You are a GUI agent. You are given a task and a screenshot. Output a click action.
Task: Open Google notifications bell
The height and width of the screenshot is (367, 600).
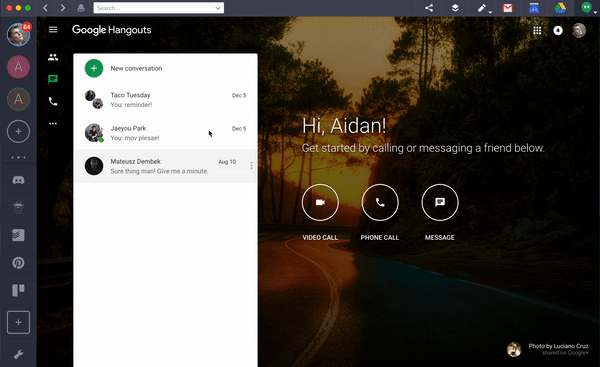pos(558,30)
